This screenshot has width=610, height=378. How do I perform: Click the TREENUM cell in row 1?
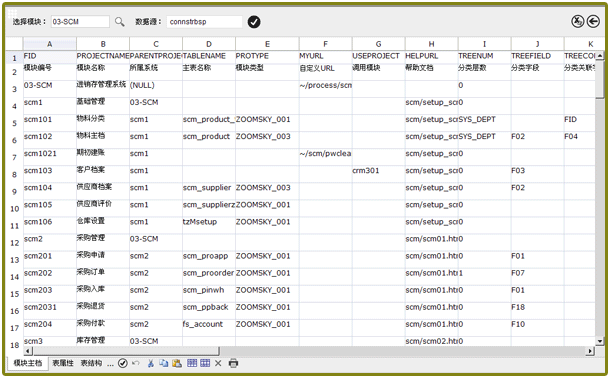click(484, 56)
